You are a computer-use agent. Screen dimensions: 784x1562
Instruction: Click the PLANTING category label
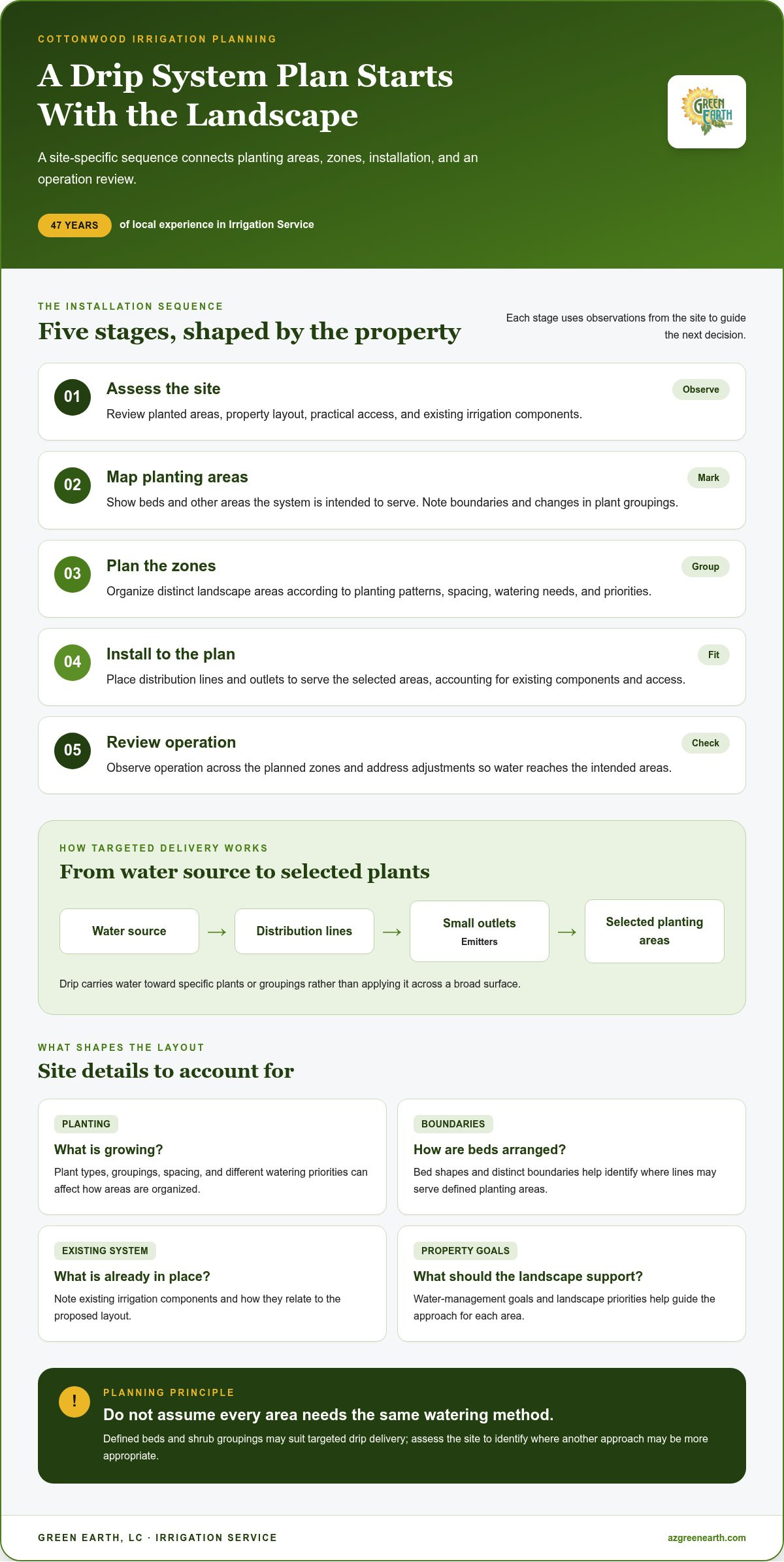pos(86,1124)
